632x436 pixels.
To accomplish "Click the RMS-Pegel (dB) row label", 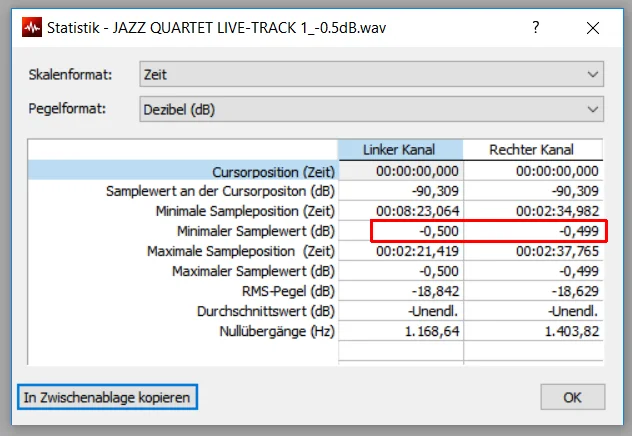I will click(288, 291).
